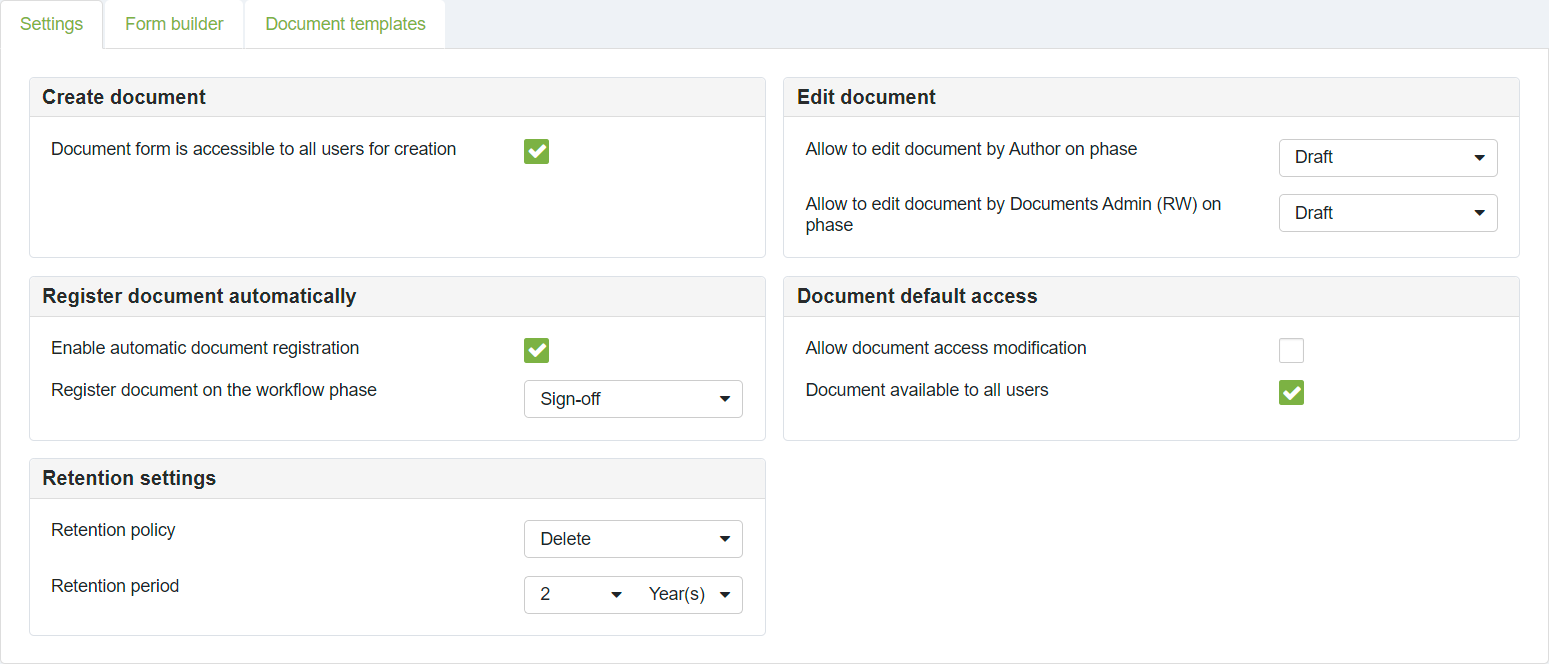Click Register document on the workflow phase label
The width and height of the screenshot is (1549, 664).
pyautogui.click(x=214, y=390)
